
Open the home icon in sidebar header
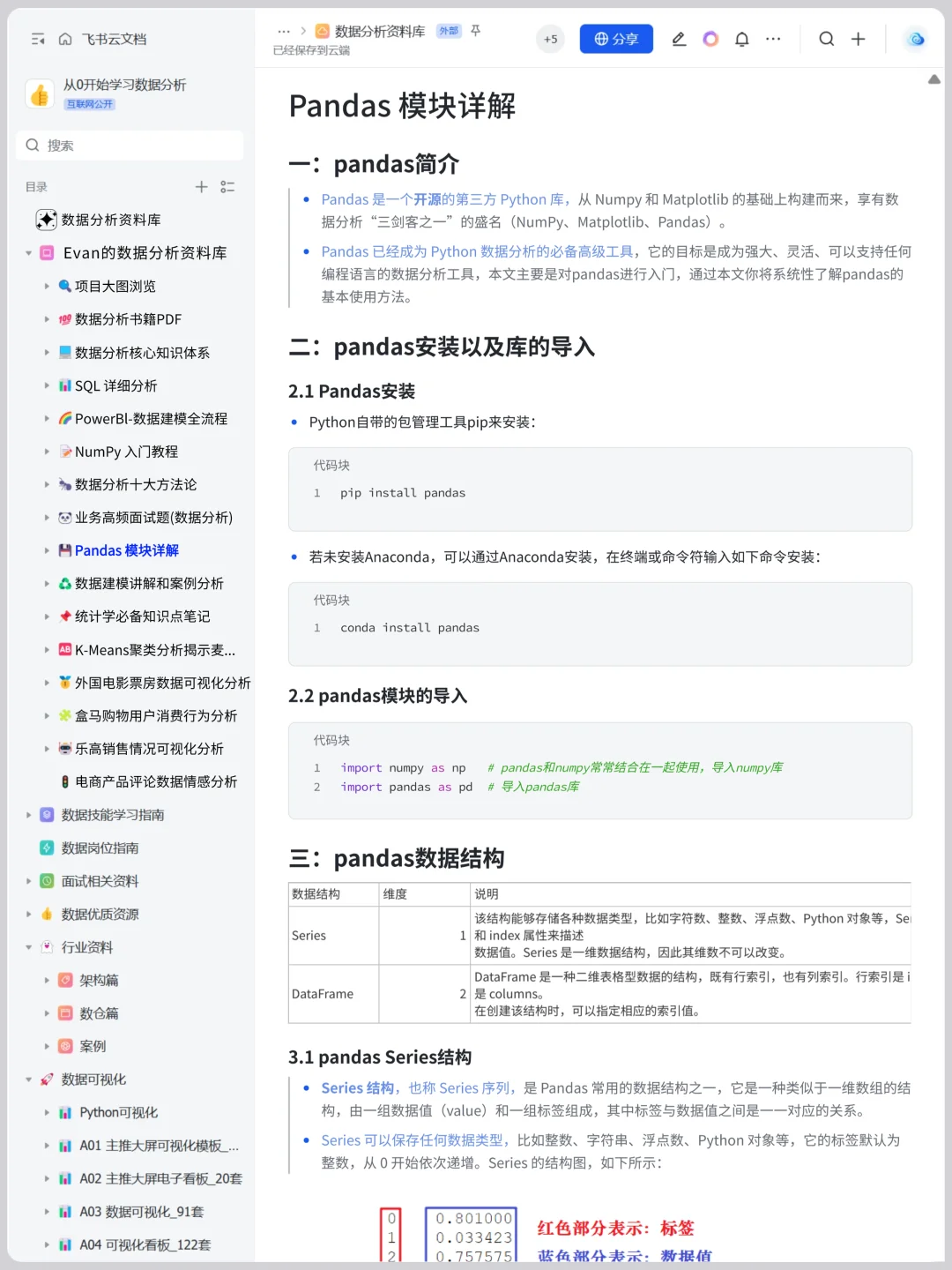pyautogui.click(x=65, y=39)
